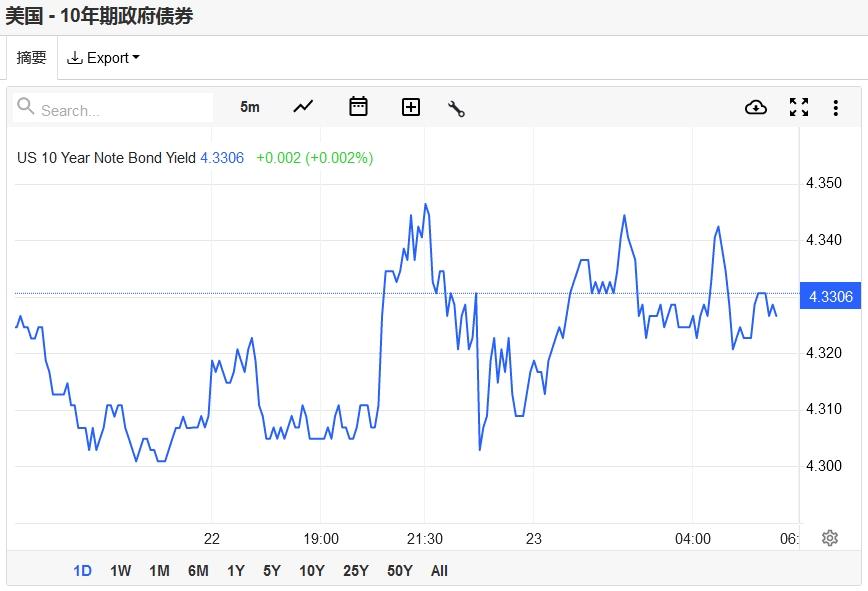Image resolution: width=868 pixels, height=591 pixels.
Task: Open the wrench chart tools icon
Action: [x=457, y=108]
